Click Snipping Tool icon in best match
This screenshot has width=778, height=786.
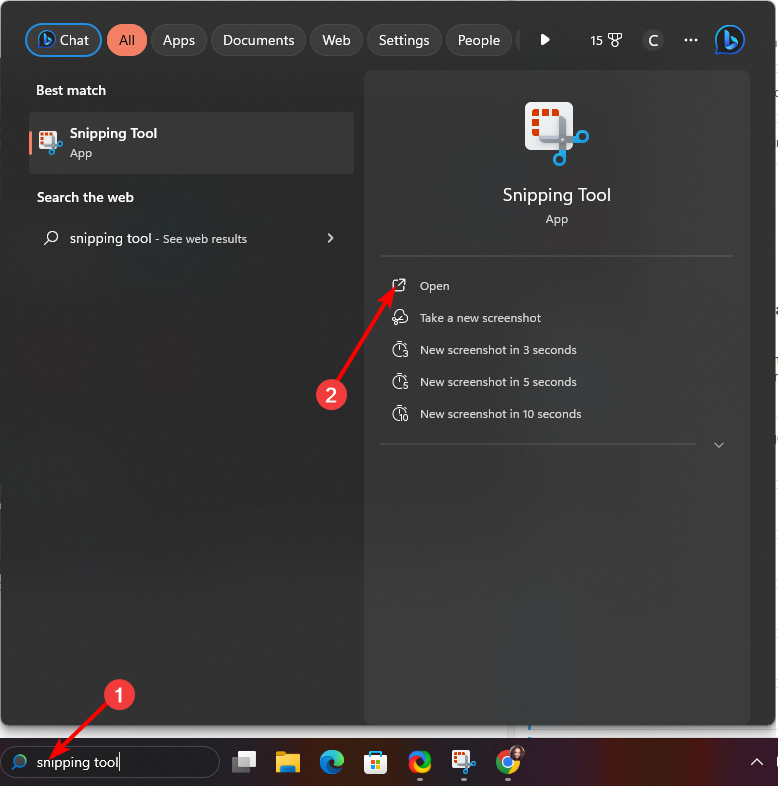pyautogui.click(x=50, y=143)
